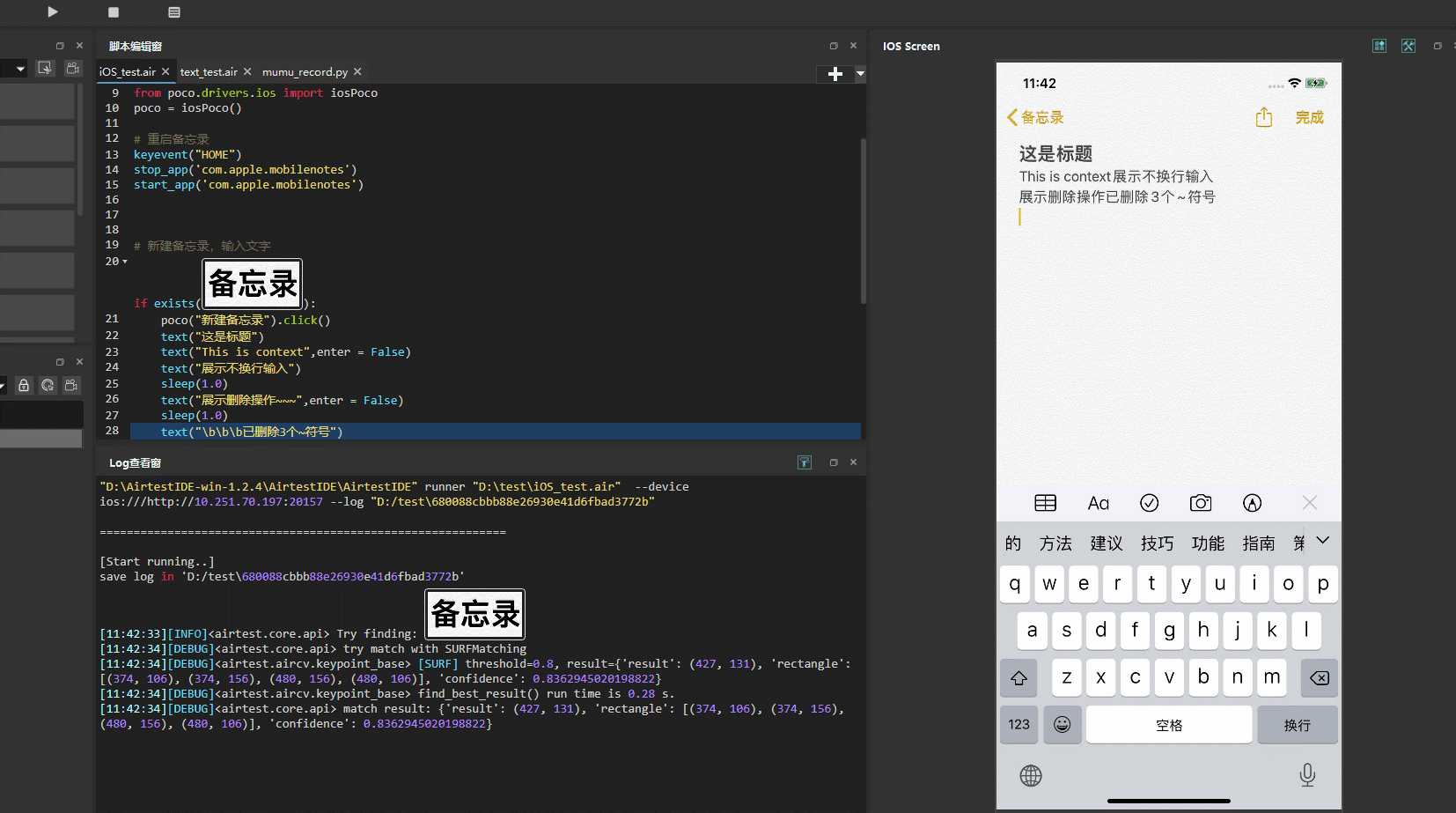Viewport: 1456px width, 813px height.
Task: Toggle the log filter icon in Log panel
Action: (x=805, y=462)
